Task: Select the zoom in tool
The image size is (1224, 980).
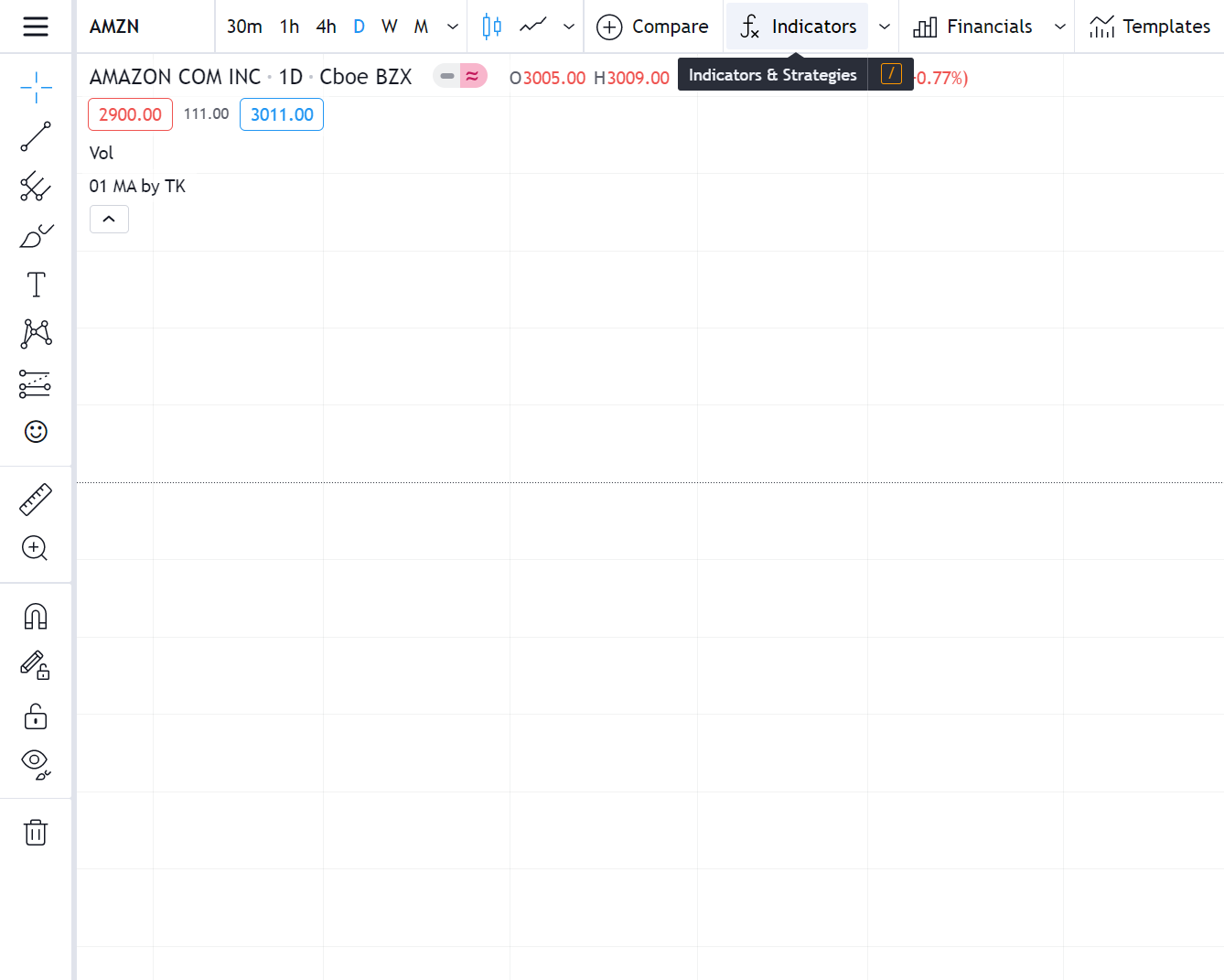Action: [36, 548]
